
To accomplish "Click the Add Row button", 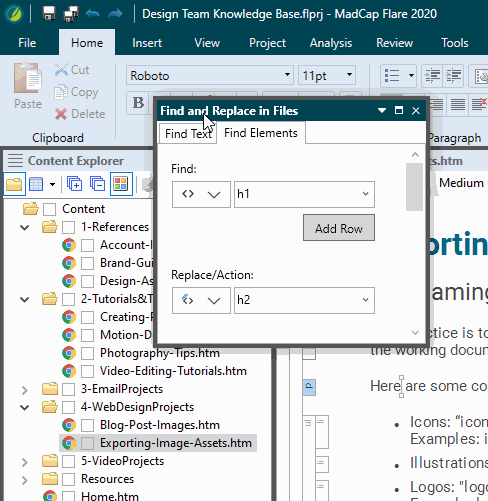I will click(339, 228).
